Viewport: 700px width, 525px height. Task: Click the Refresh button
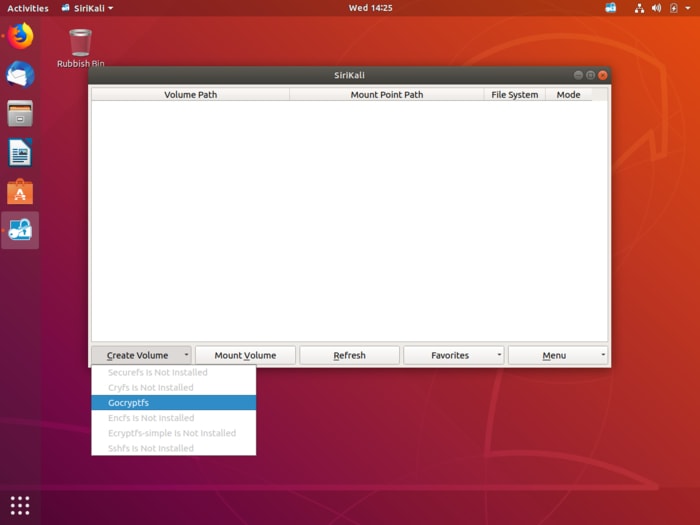click(349, 355)
